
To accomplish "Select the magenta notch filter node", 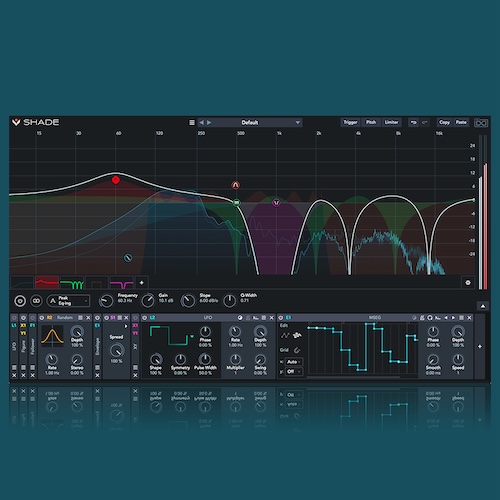I will click(x=276, y=203).
